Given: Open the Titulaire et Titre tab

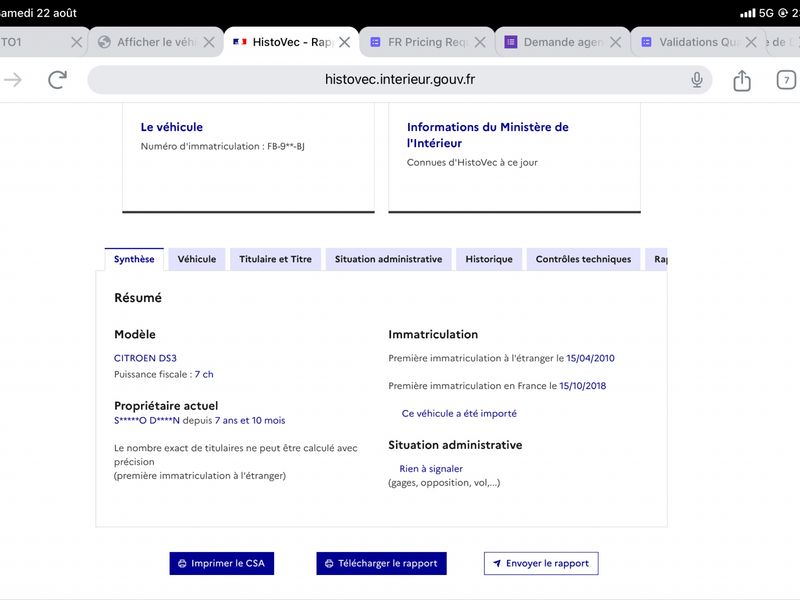Looking at the screenshot, I should tap(276, 259).
